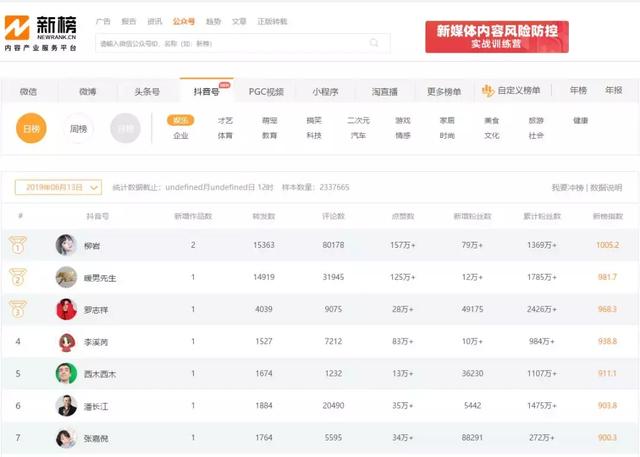This screenshot has width=640, height=457.
Task: Select the 美食 category filter
Action: point(492,120)
